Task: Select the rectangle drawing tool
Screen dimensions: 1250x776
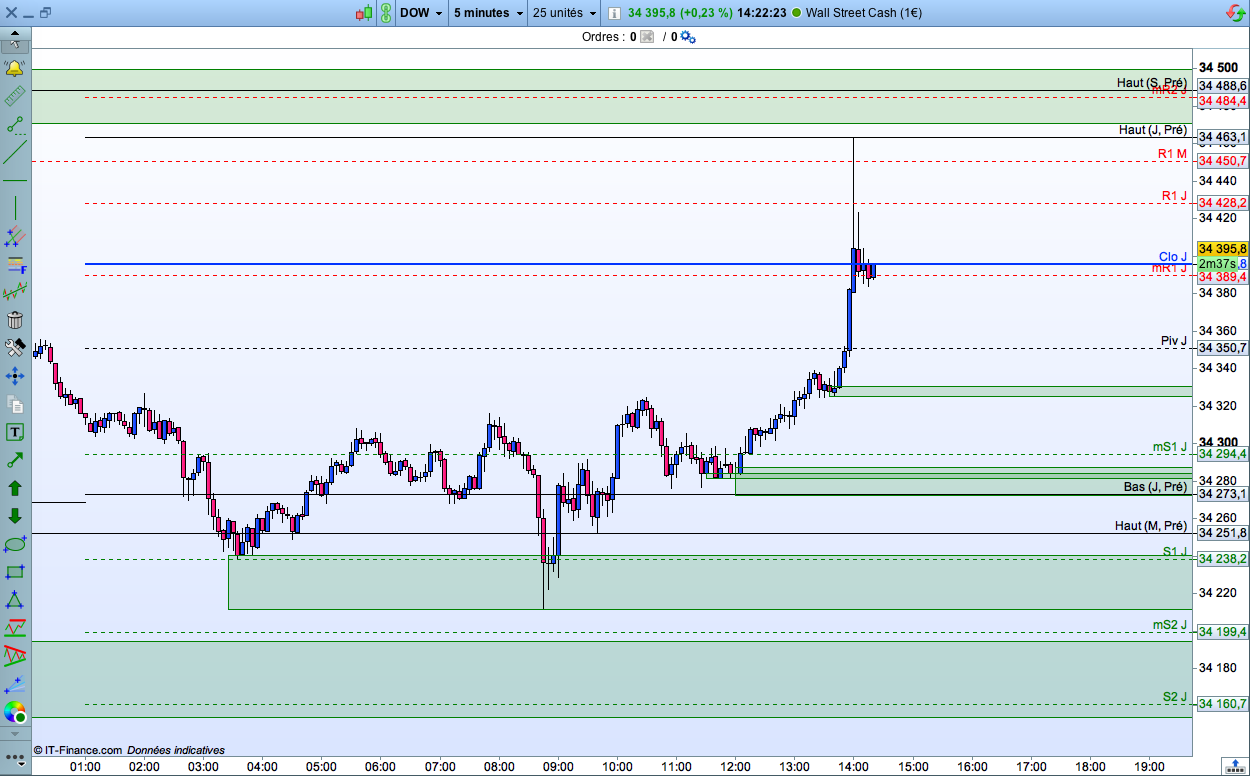Action: pyautogui.click(x=15, y=572)
